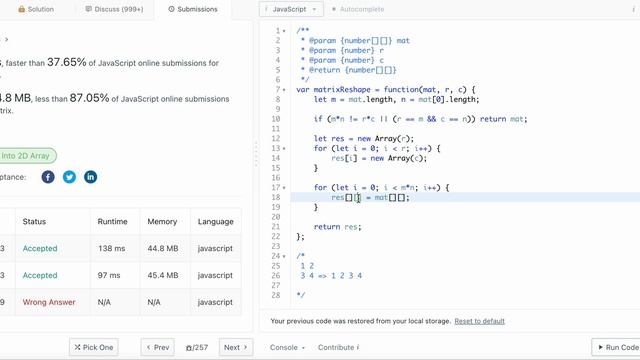Expand the Console panel
This screenshot has width=640, height=360.
[x=287, y=347]
